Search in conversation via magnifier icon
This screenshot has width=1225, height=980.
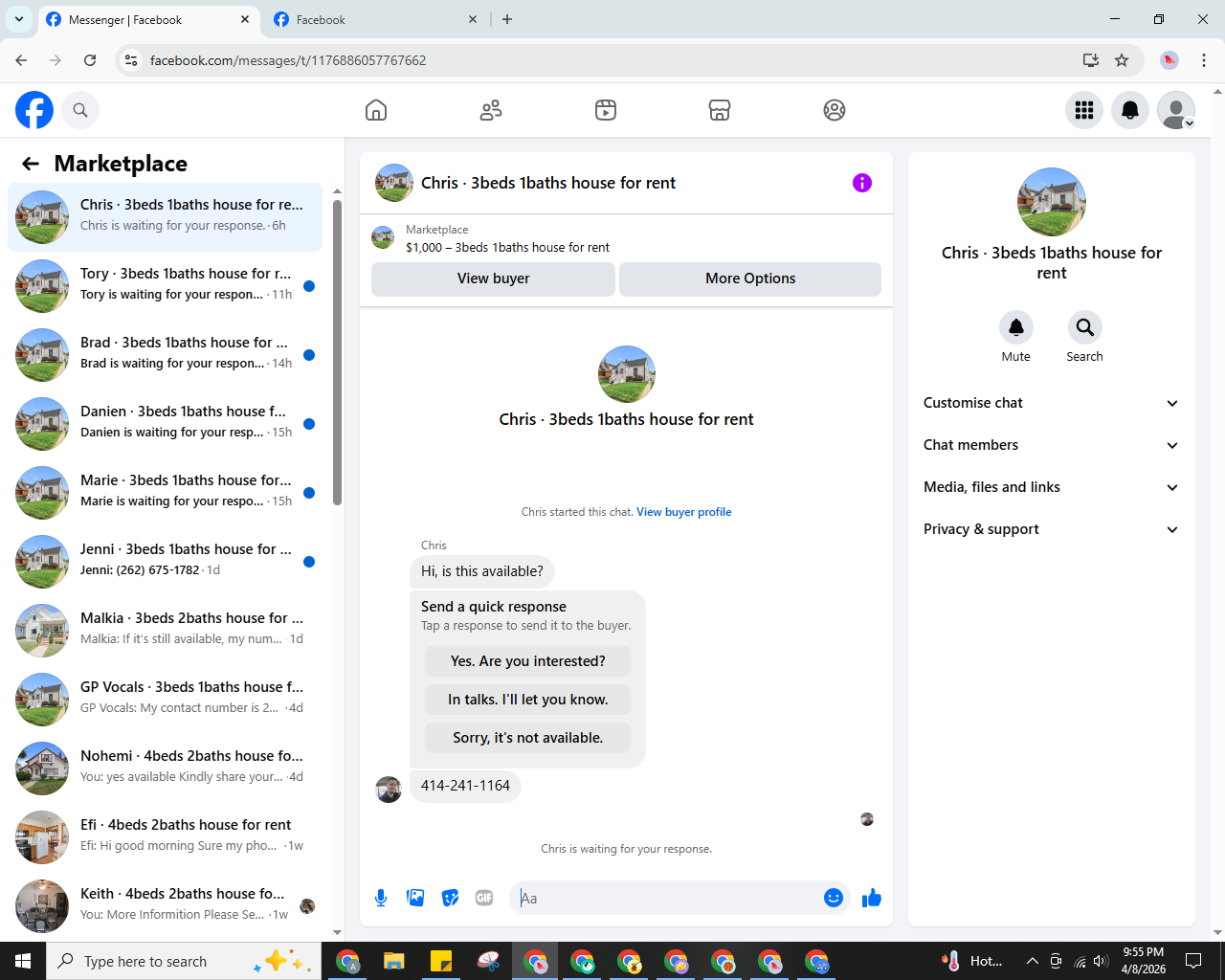1084,327
